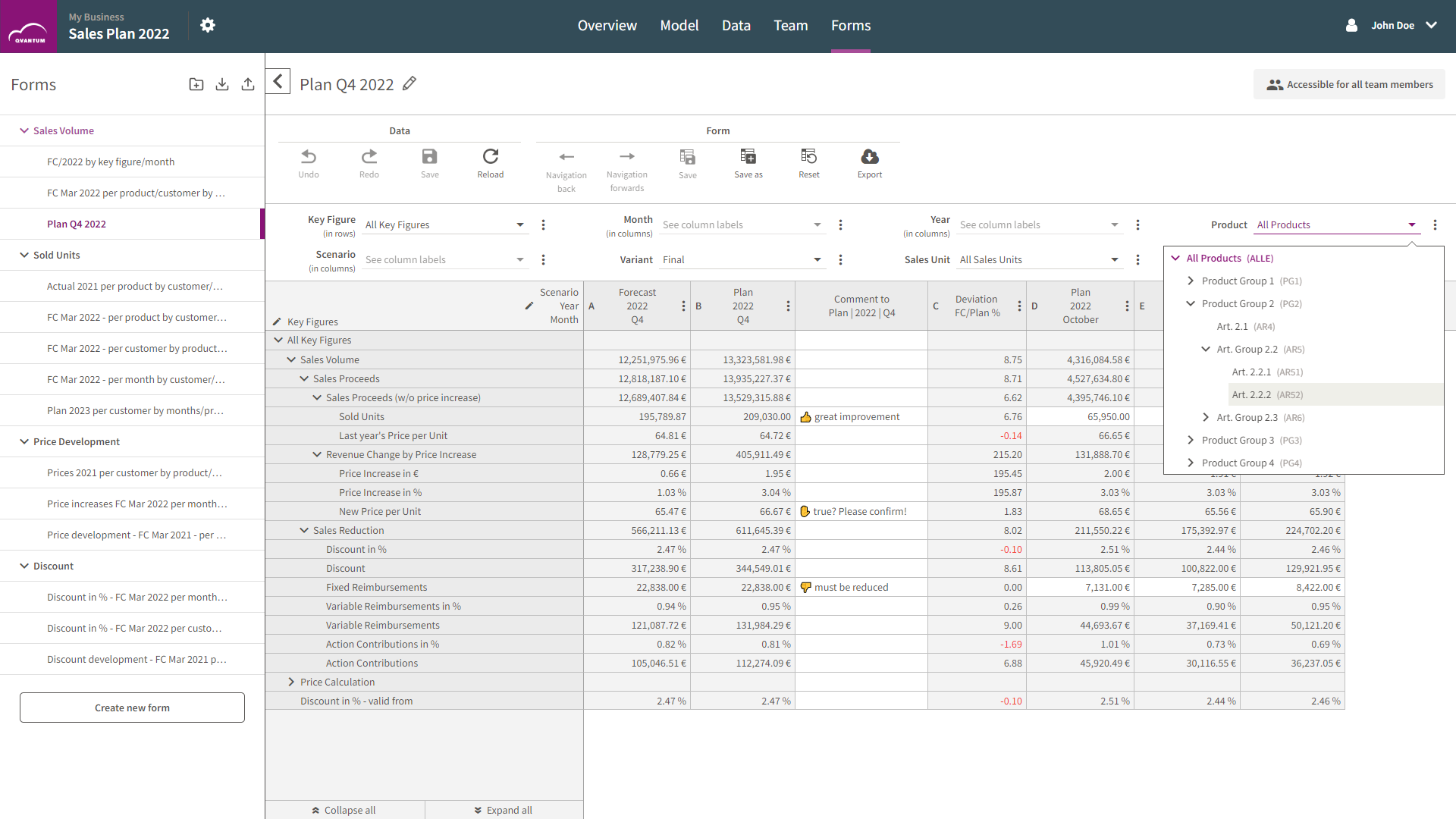Click the Create new form button
This screenshot has width=1456, height=819.
tap(131, 708)
